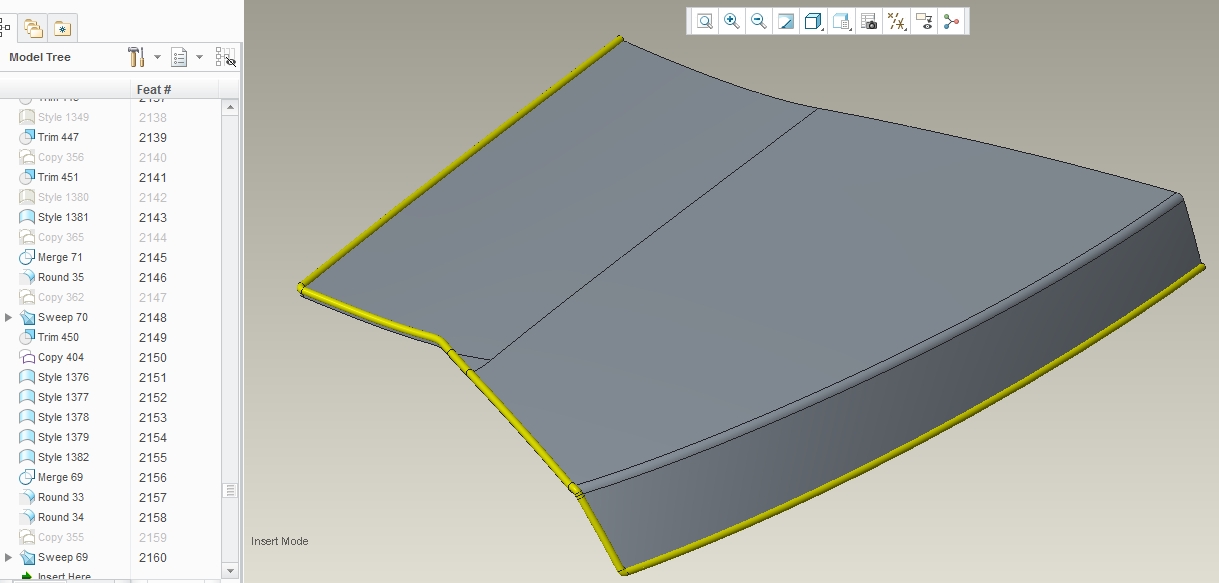This screenshot has height=583, width=1219.
Task: Click the Feat # column header
Action: click(154, 90)
